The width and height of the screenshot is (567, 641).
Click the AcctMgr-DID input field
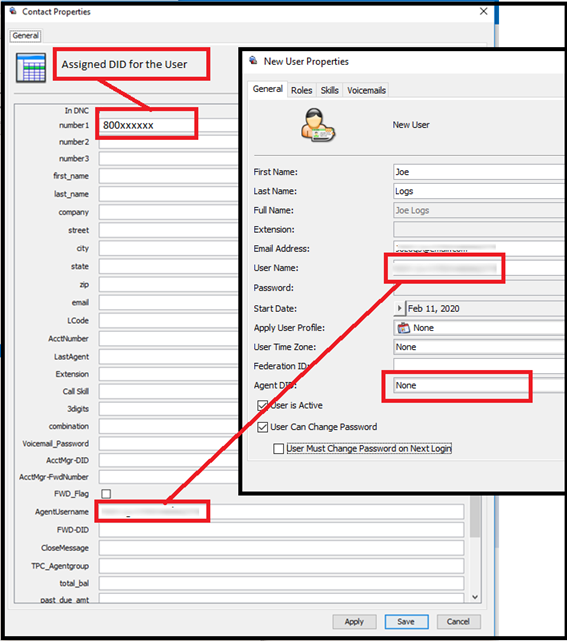[x=168, y=460]
